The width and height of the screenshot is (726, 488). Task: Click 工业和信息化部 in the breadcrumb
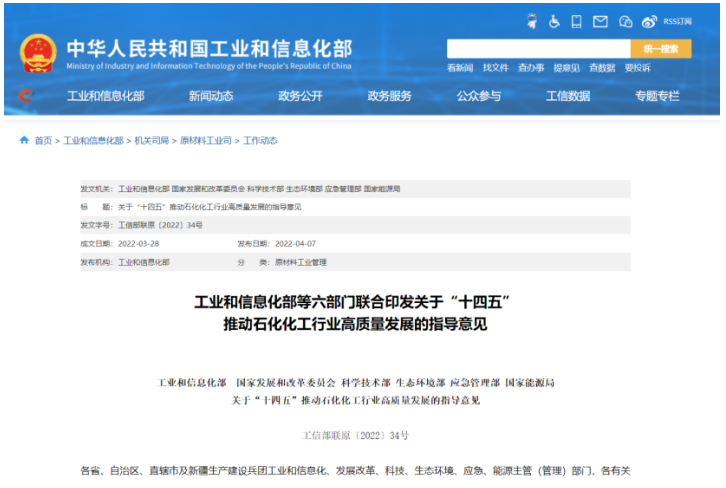[94, 140]
